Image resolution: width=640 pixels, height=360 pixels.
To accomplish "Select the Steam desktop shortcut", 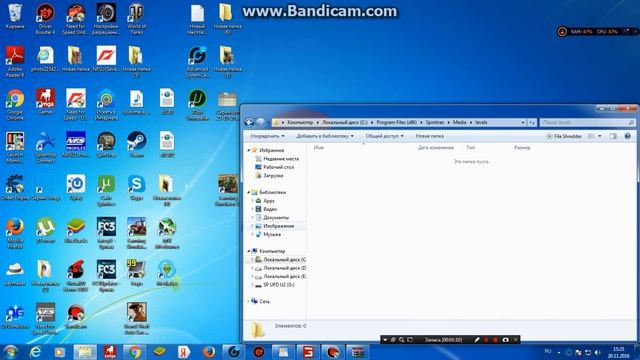I will click(136, 144).
